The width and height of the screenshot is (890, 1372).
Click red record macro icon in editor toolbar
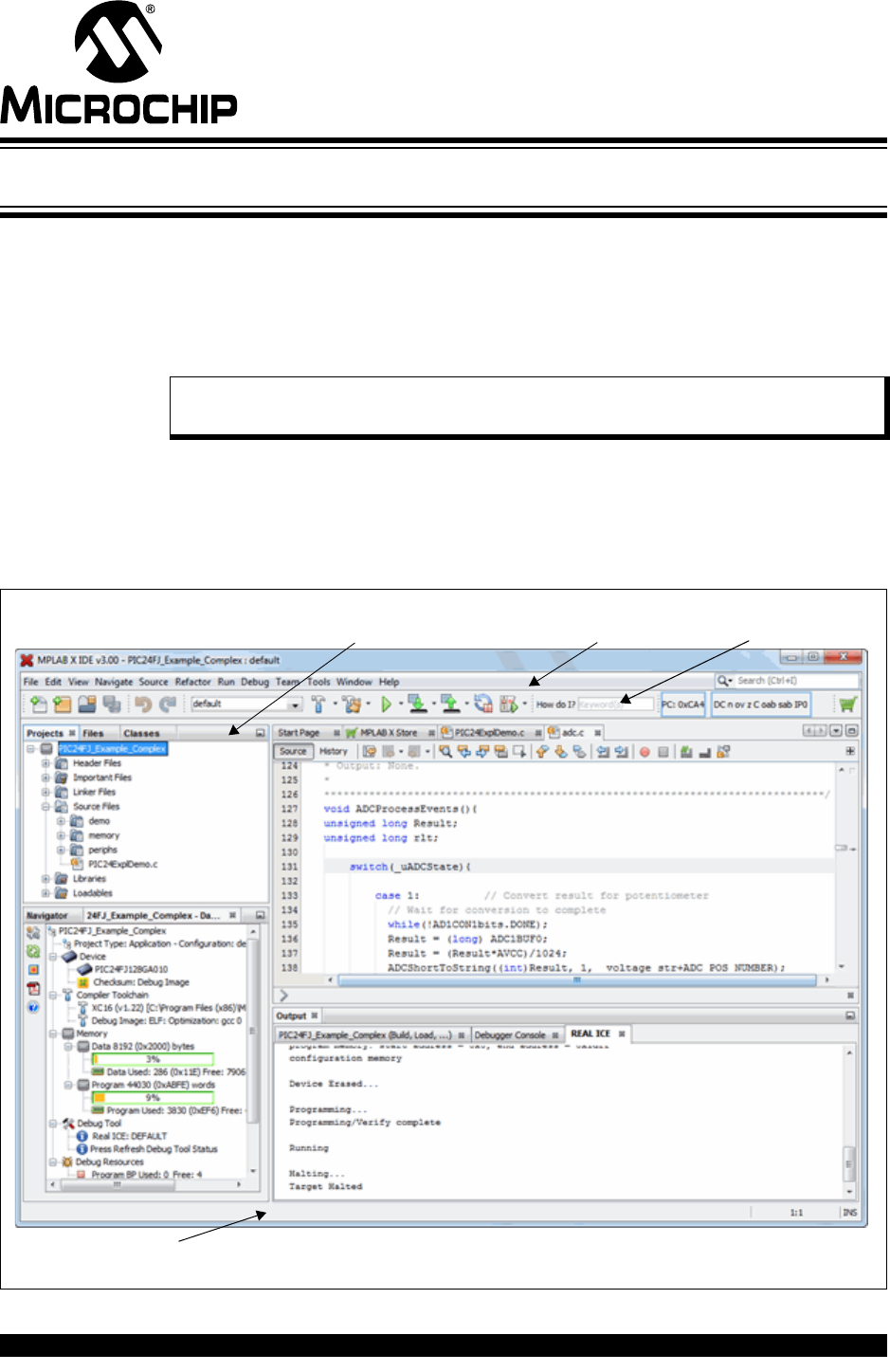(645, 752)
